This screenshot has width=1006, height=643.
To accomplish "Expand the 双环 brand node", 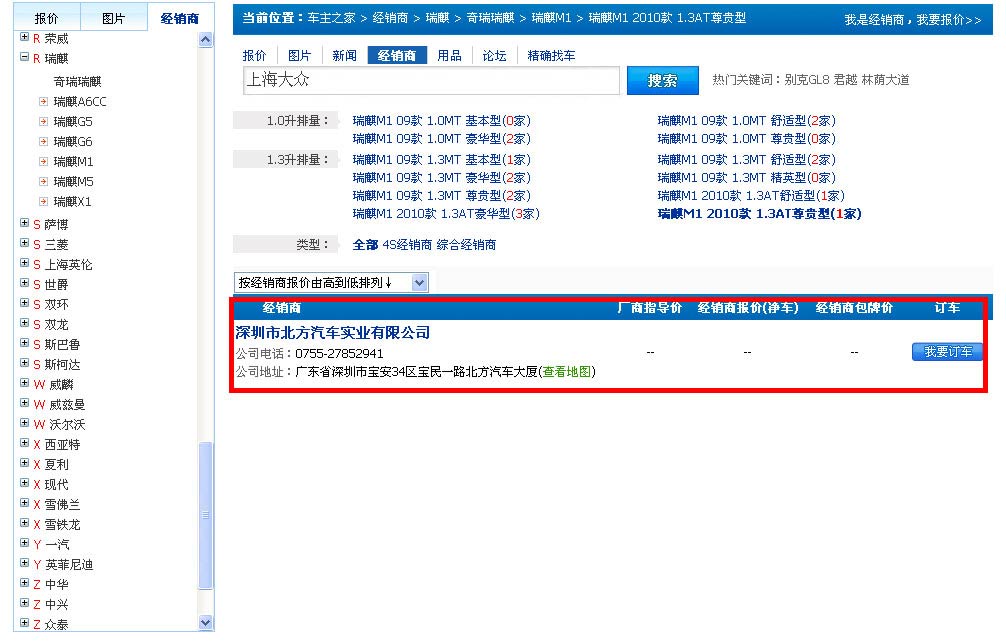I will 24,302.
